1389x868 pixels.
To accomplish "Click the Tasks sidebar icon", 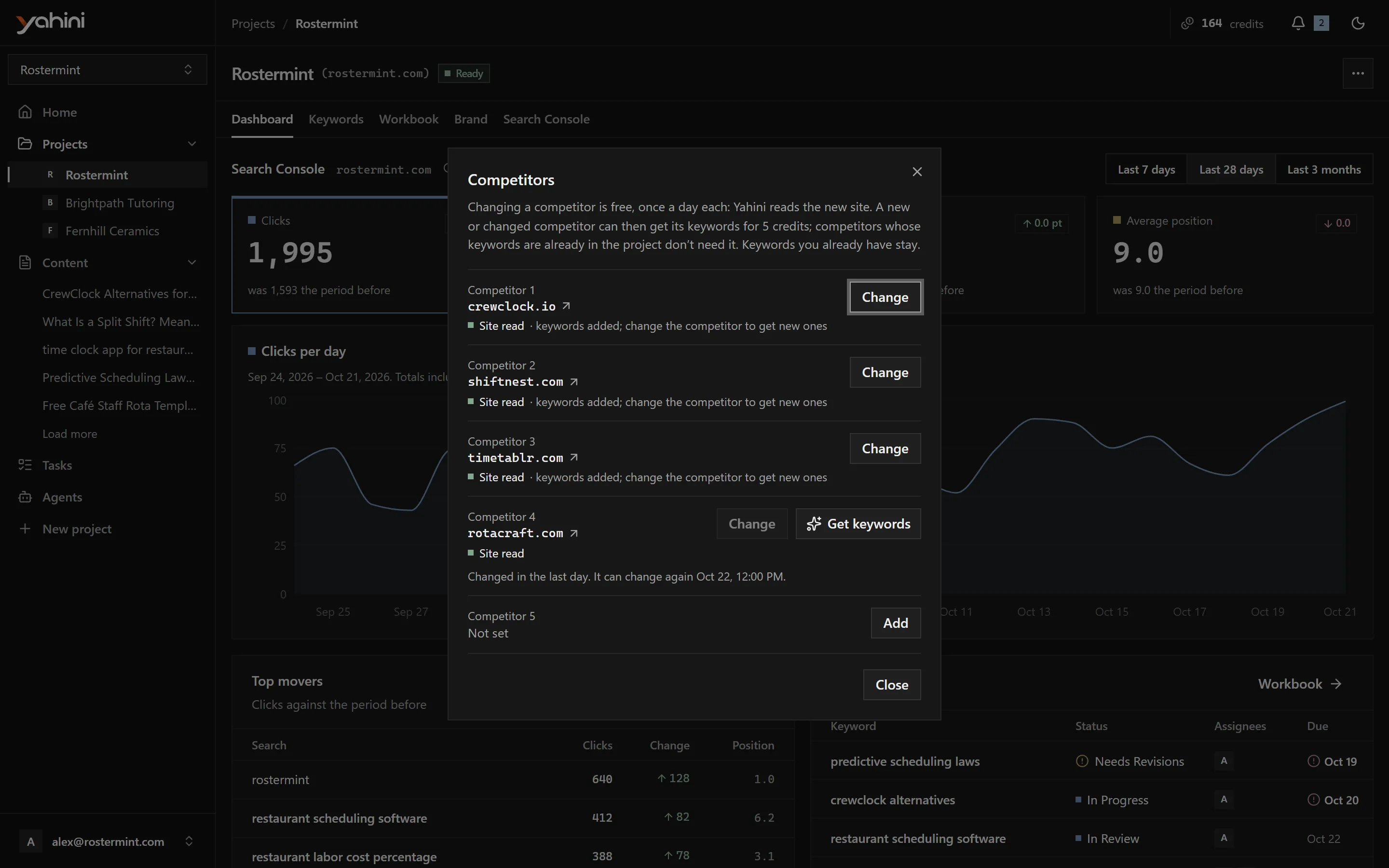I will click(x=25, y=465).
